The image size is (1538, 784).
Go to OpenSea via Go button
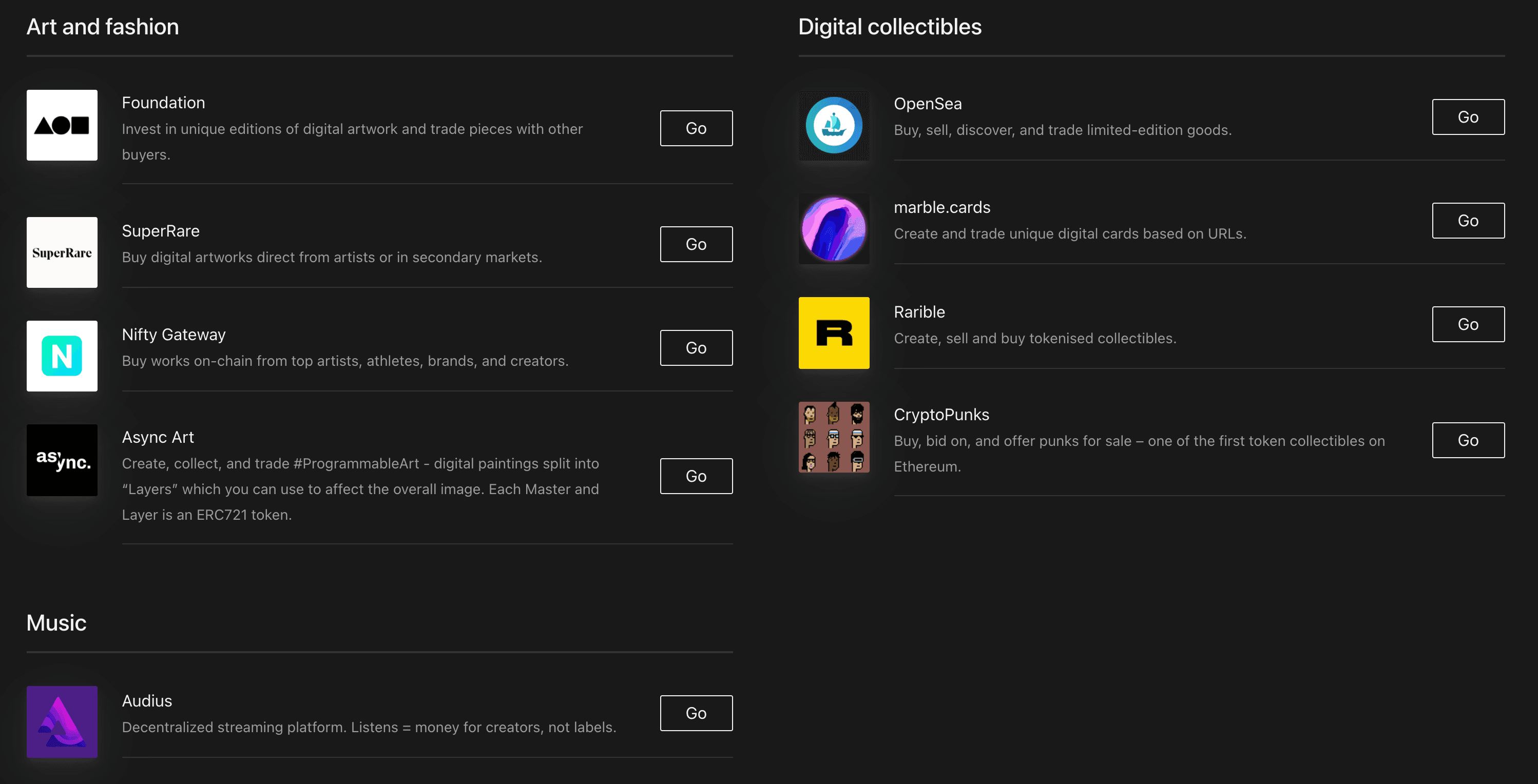pyautogui.click(x=1468, y=117)
